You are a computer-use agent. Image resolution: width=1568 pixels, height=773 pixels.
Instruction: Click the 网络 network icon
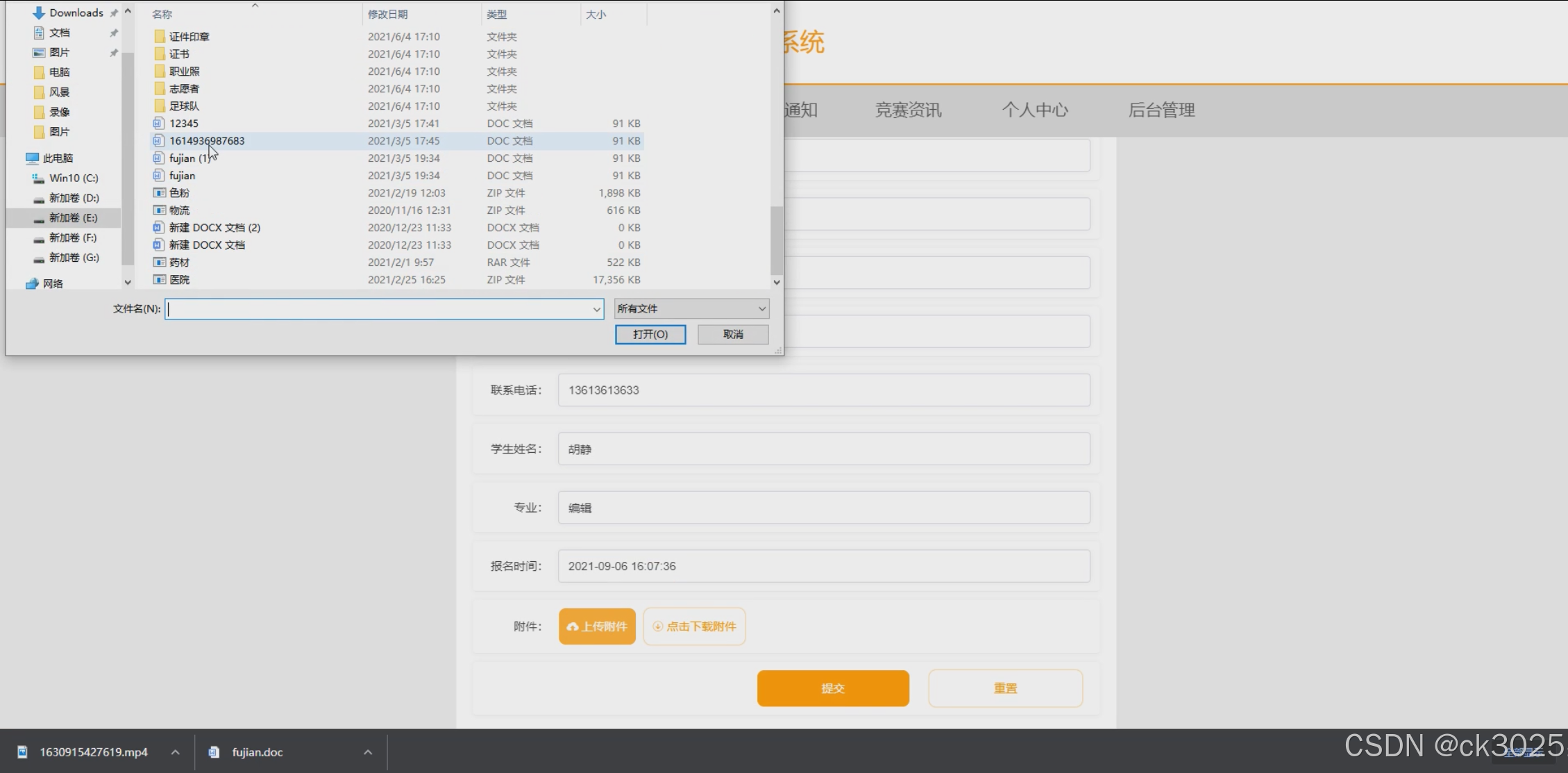pyautogui.click(x=32, y=284)
